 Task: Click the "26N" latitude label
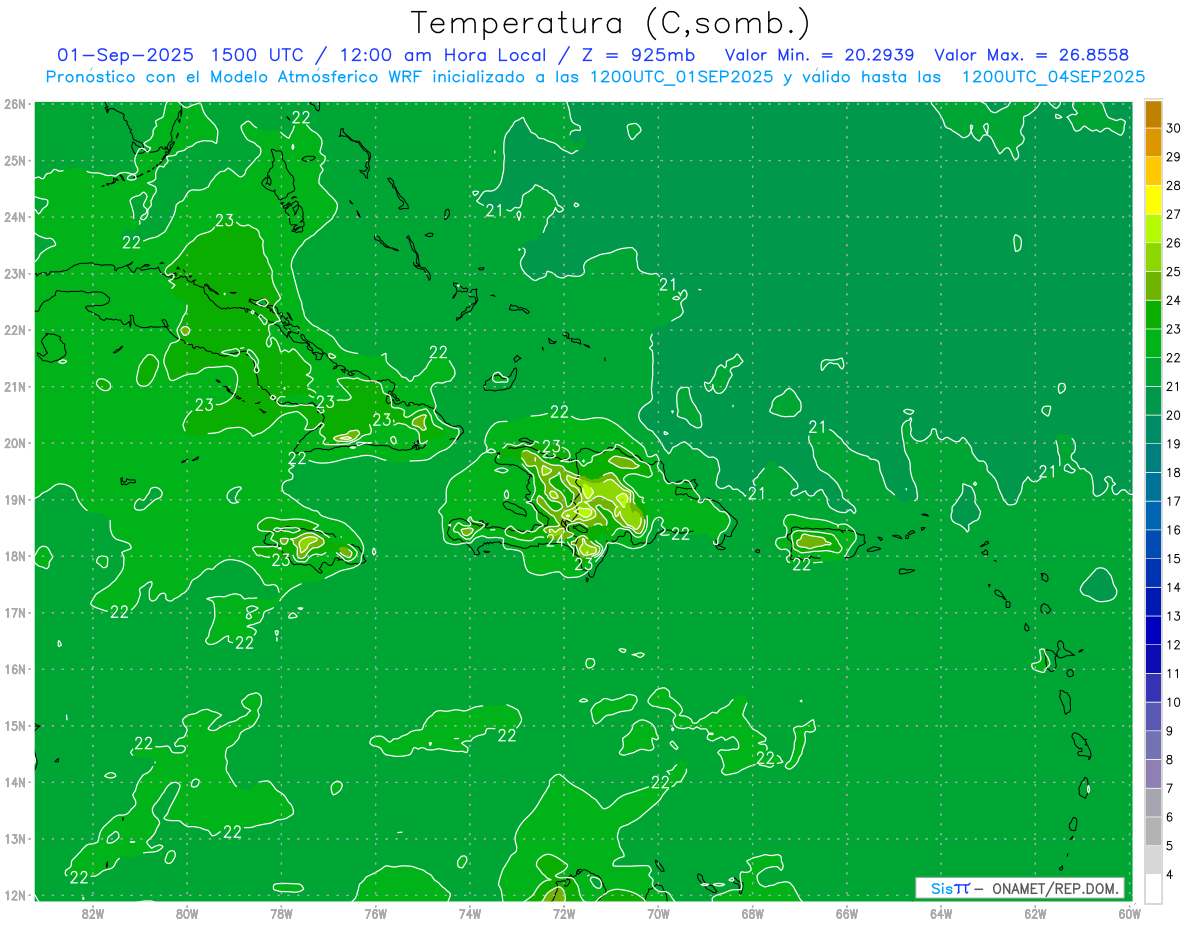coord(15,104)
